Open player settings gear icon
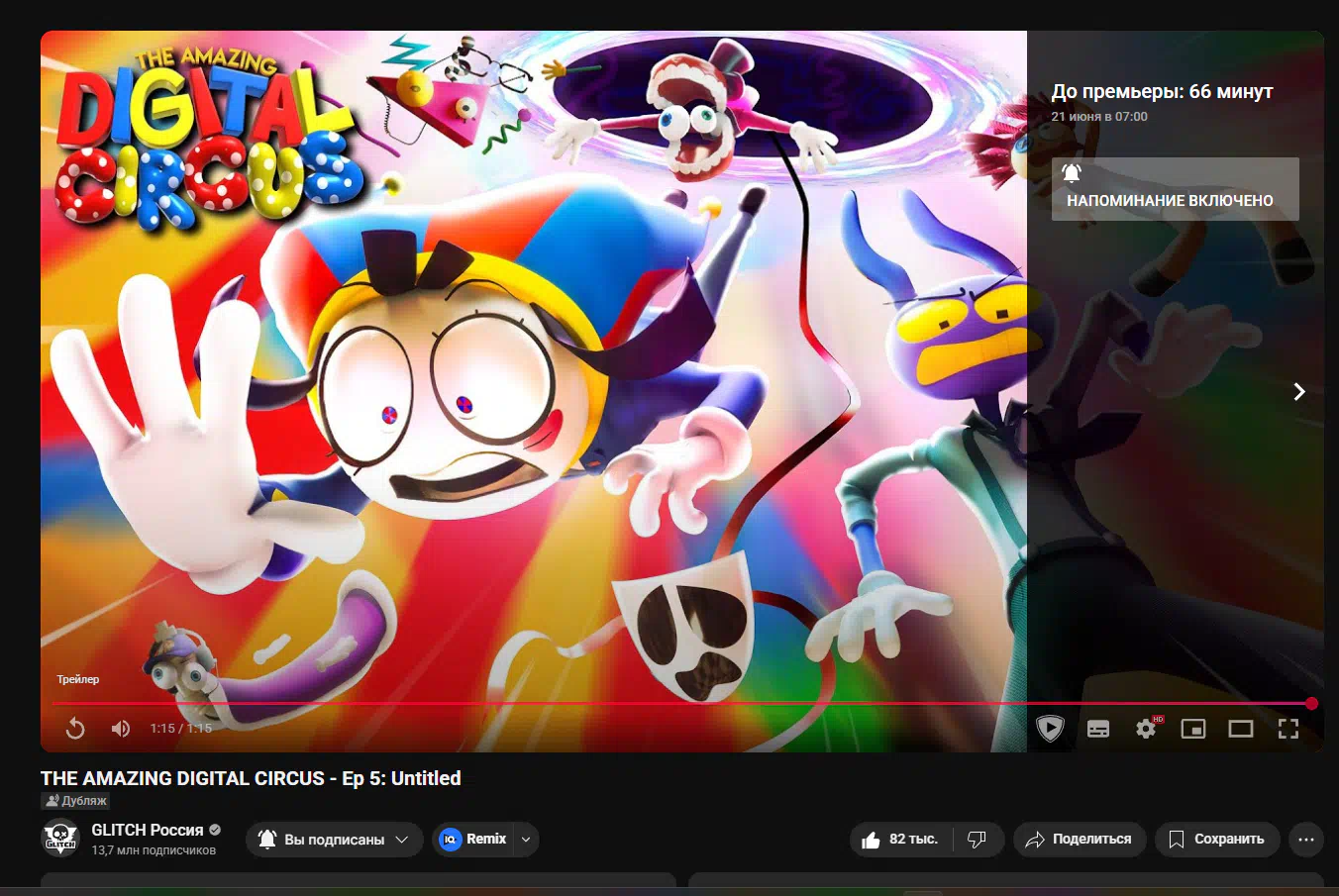 [1146, 729]
